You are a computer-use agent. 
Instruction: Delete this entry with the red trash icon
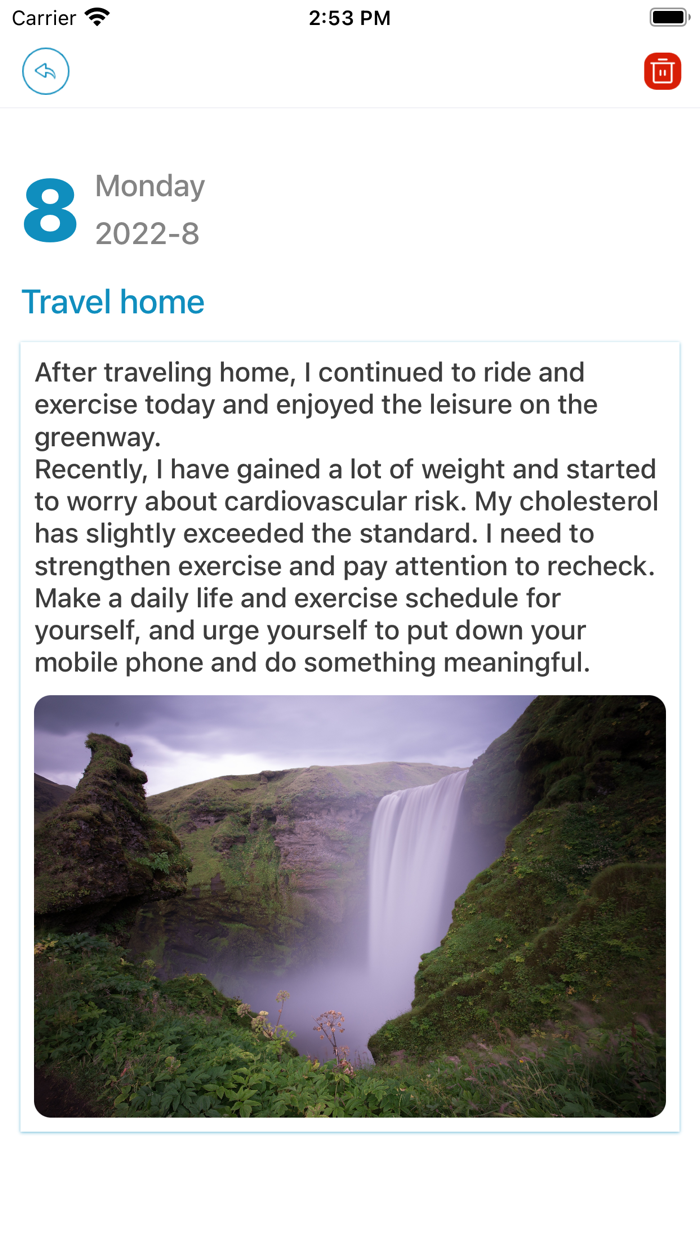tap(662, 72)
